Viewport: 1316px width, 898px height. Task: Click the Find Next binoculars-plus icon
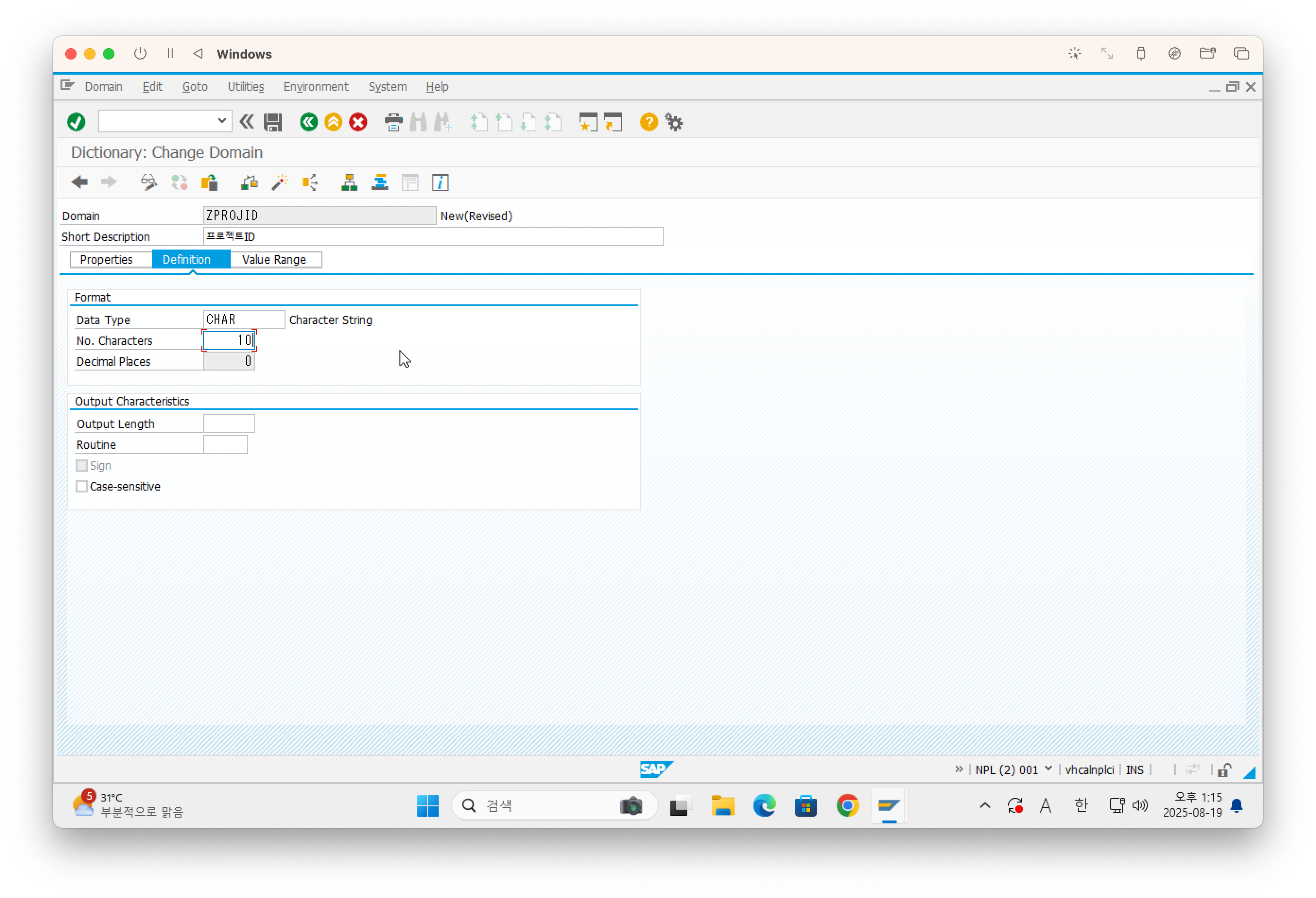[443, 122]
